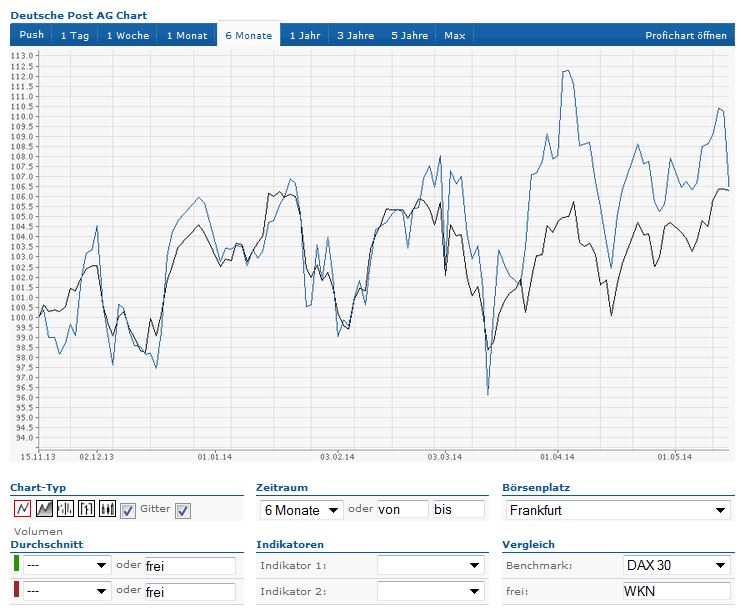The height and width of the screenshot is (614, 741).
Task: Click the 15.11.13 date on x-axis
Action: 38,457
